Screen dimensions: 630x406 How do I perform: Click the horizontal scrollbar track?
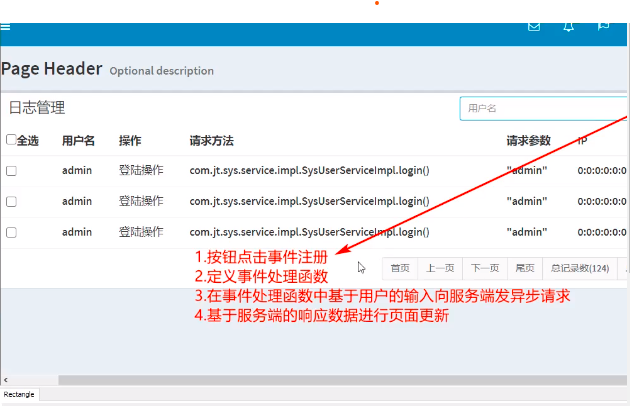342,380
